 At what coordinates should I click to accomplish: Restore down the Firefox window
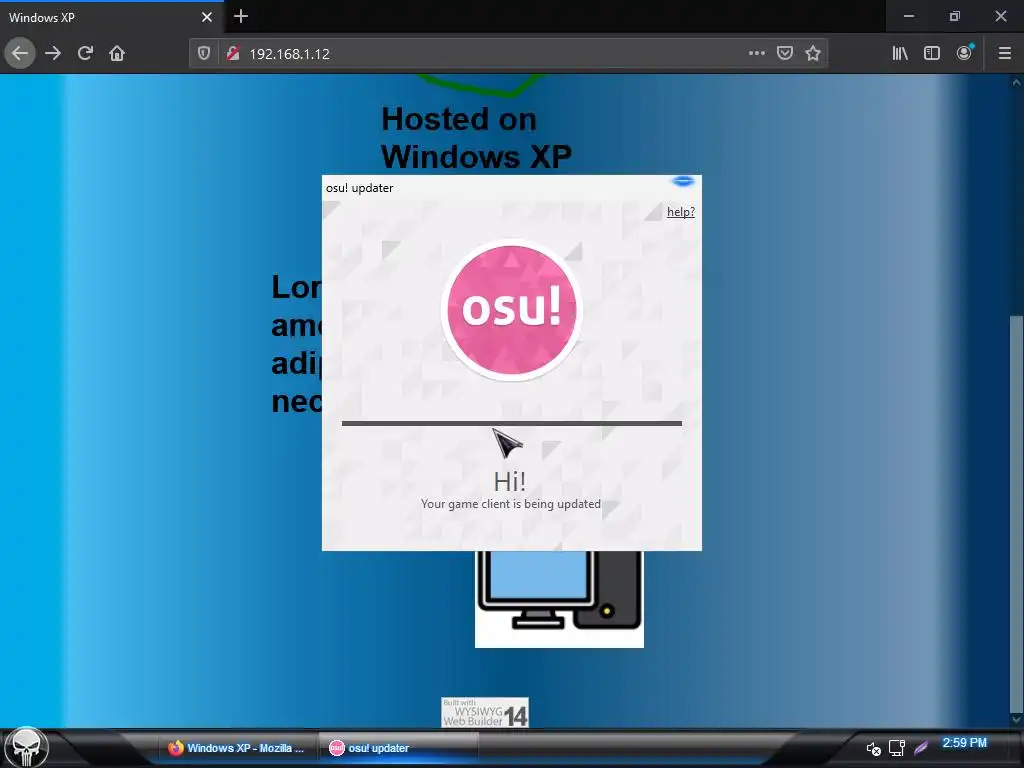coord(954,16)
